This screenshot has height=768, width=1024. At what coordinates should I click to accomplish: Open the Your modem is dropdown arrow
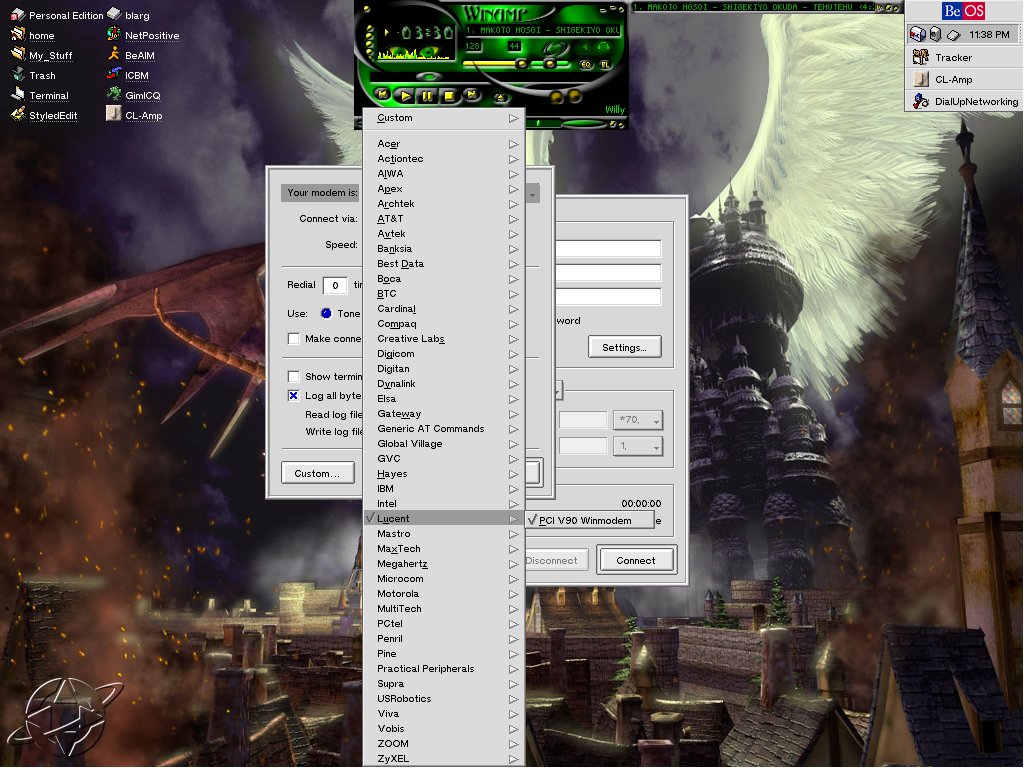point(533,194)
